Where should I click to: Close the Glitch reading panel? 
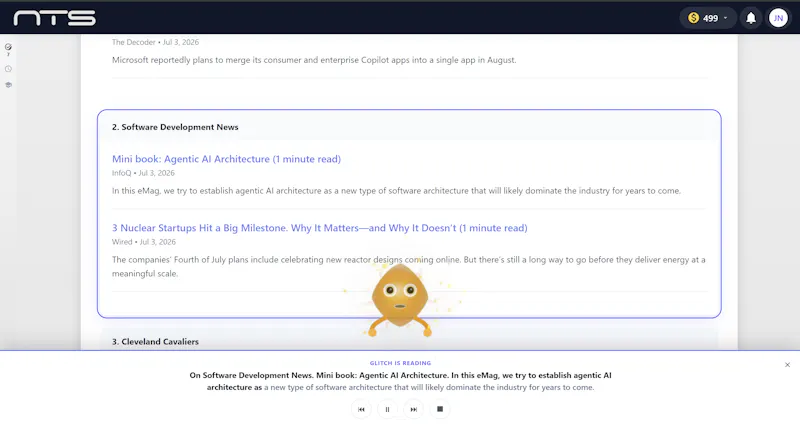click(787, 365)
